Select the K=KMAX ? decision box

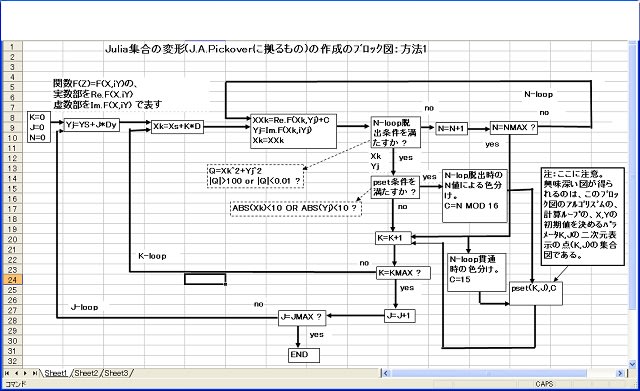[x=403, y=273]
